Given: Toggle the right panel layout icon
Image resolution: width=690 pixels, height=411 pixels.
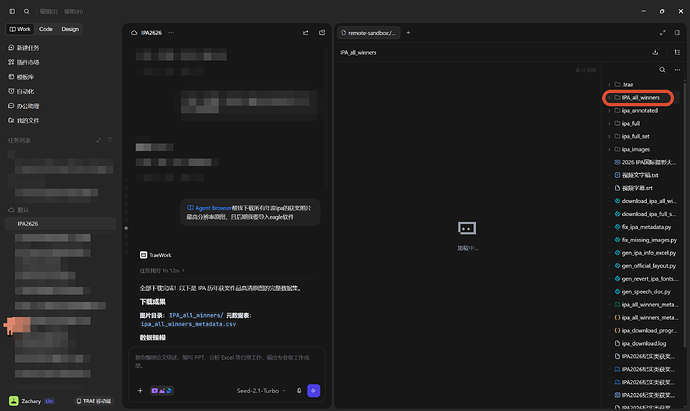Looking at the screenshot, I should coord(677,33).
